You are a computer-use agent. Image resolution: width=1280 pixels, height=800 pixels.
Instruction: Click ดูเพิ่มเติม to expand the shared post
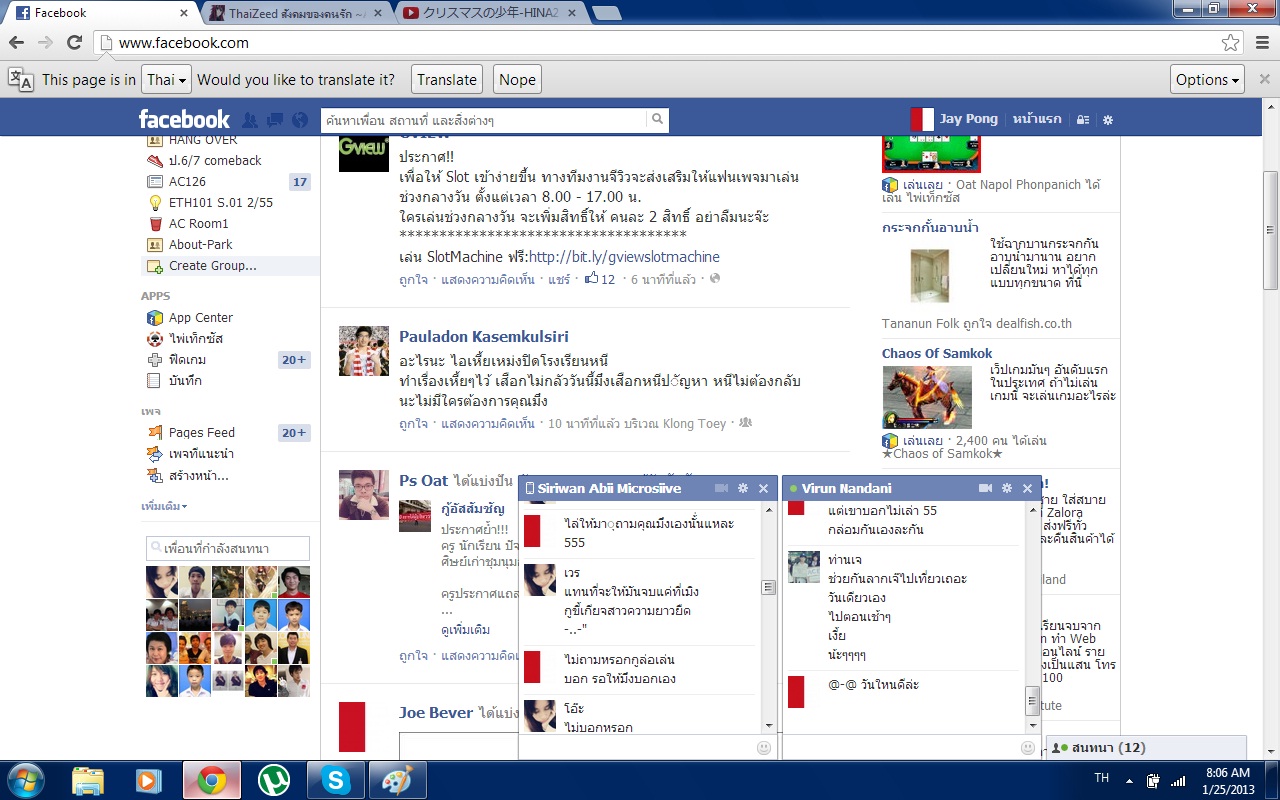[466, 630]
